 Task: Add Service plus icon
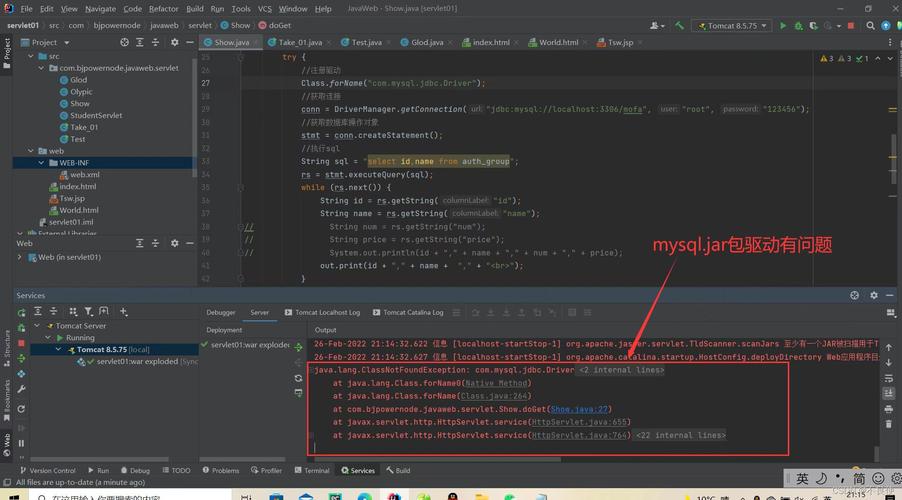coord(123,311)
